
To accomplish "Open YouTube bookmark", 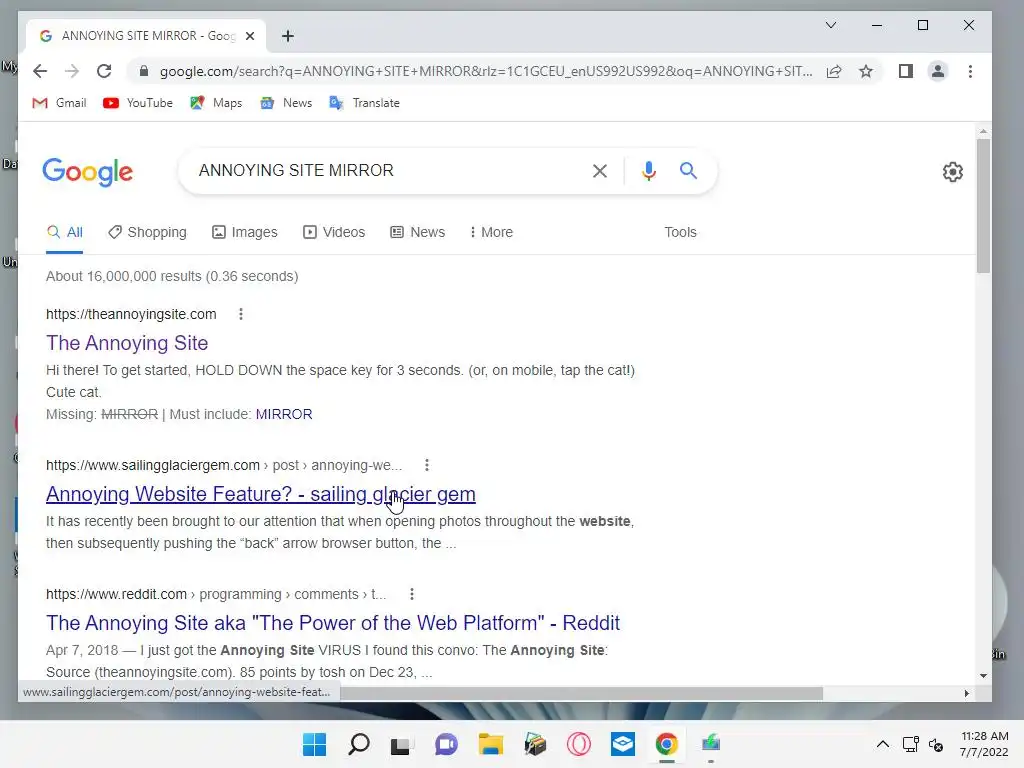I will (138, 103).
